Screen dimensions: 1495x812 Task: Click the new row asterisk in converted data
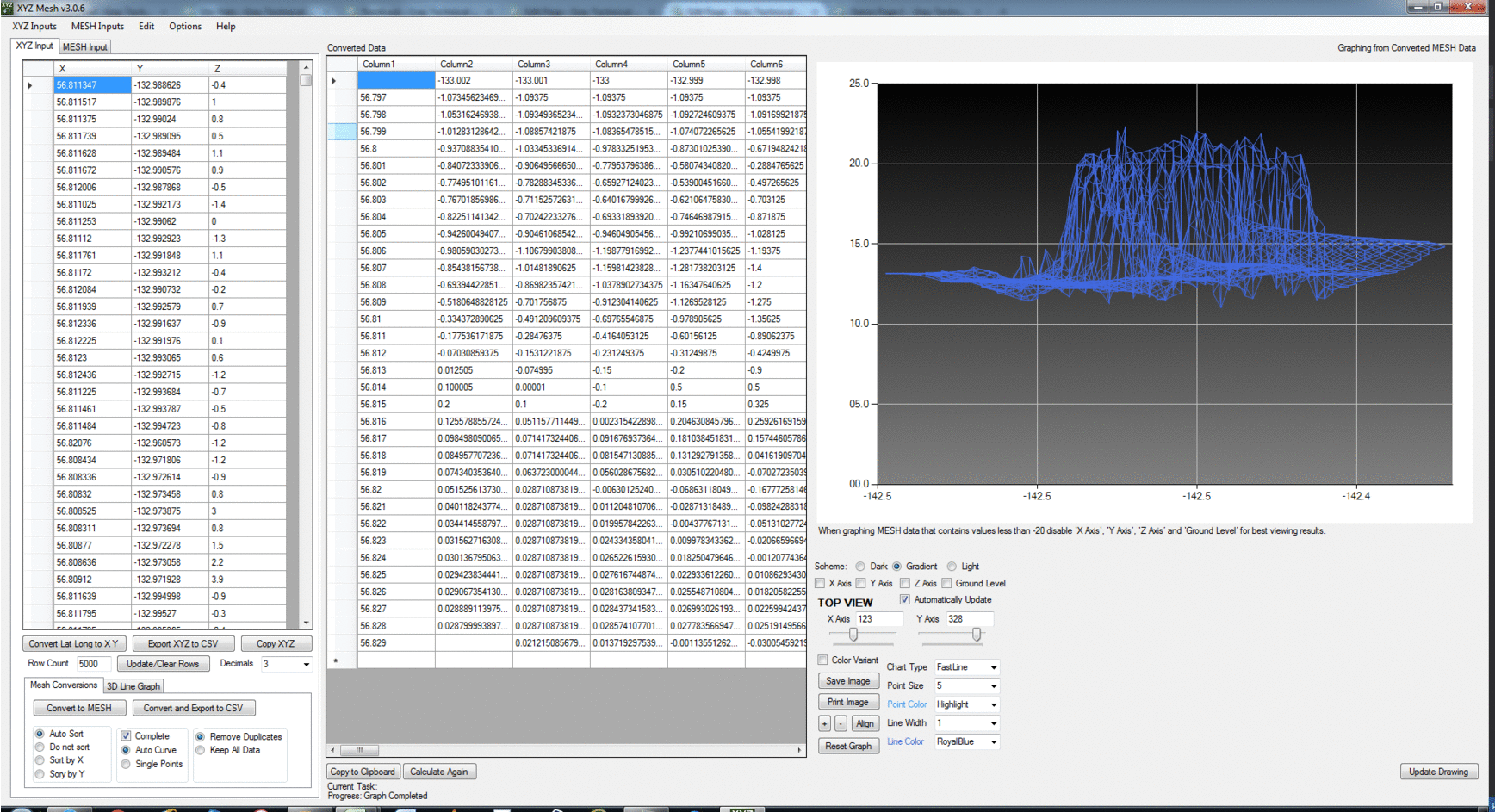335,660
